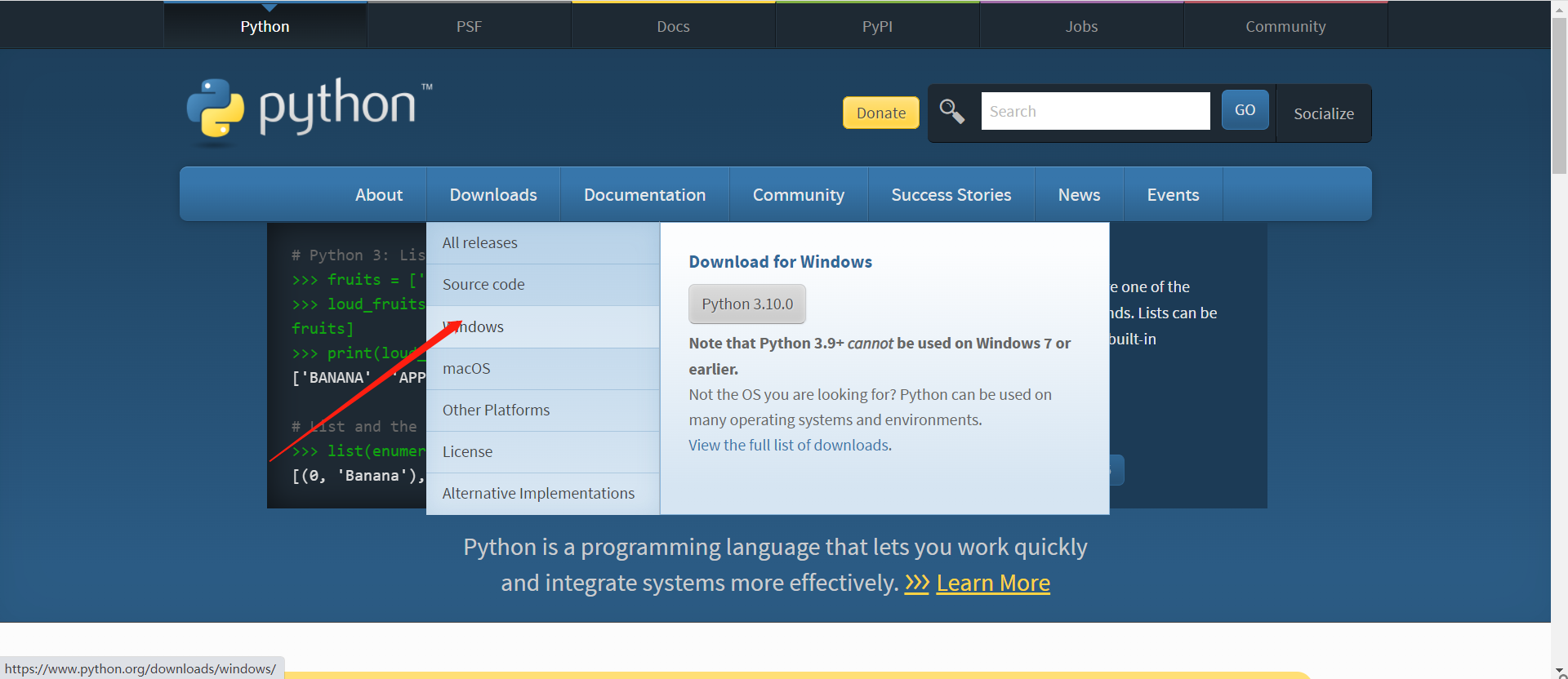Open the Community navigation menu item
The width and height of the screenshot is (1568, 679).
799,194
